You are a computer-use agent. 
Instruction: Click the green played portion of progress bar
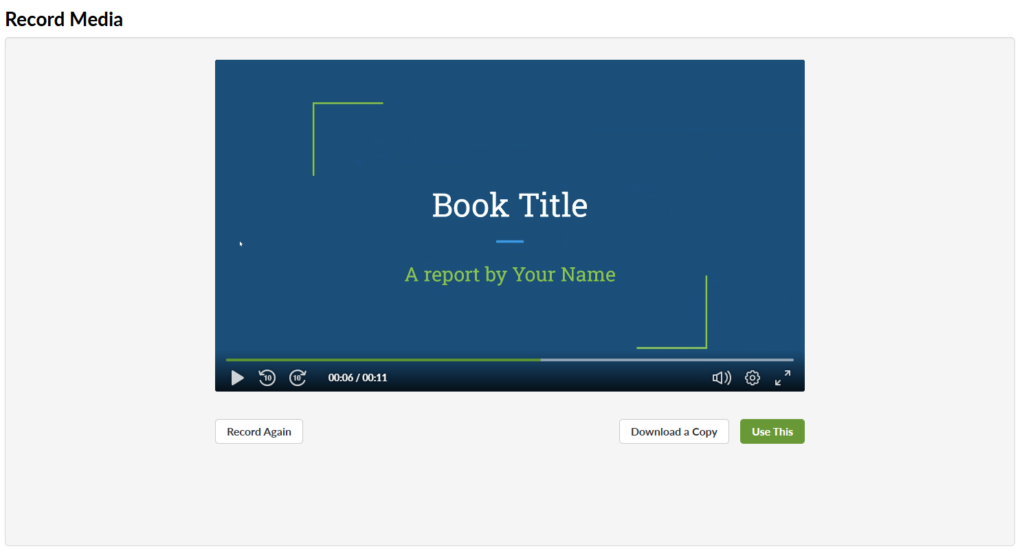click(380, 359)
